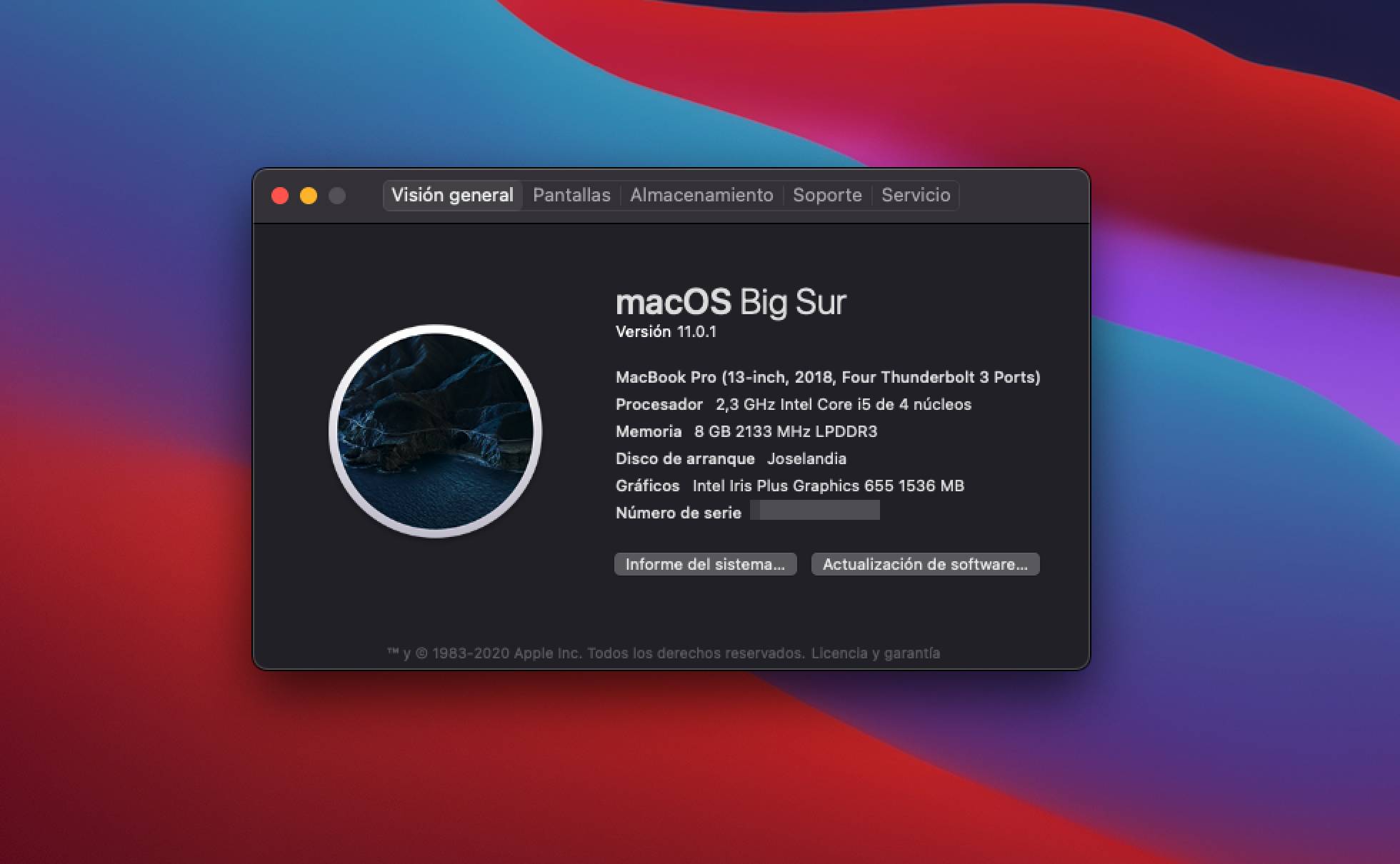
Task: Open Actualización de software
Action: click(925, 564)
